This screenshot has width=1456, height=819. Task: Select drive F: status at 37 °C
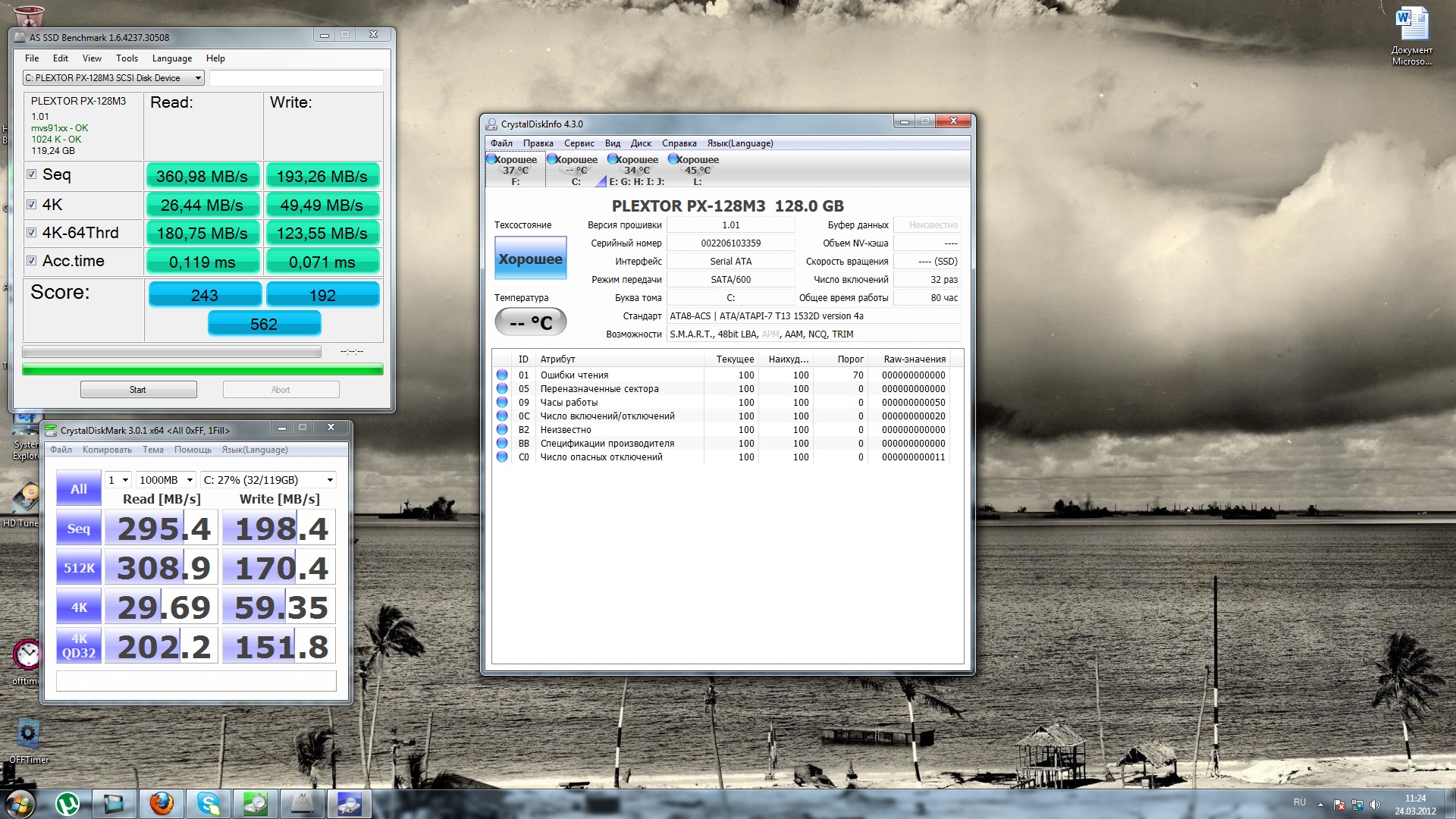tap(515, 170)
